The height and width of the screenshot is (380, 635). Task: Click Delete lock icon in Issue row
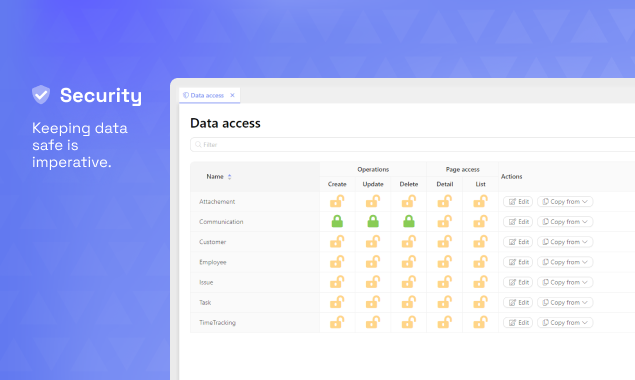point(409,282)
